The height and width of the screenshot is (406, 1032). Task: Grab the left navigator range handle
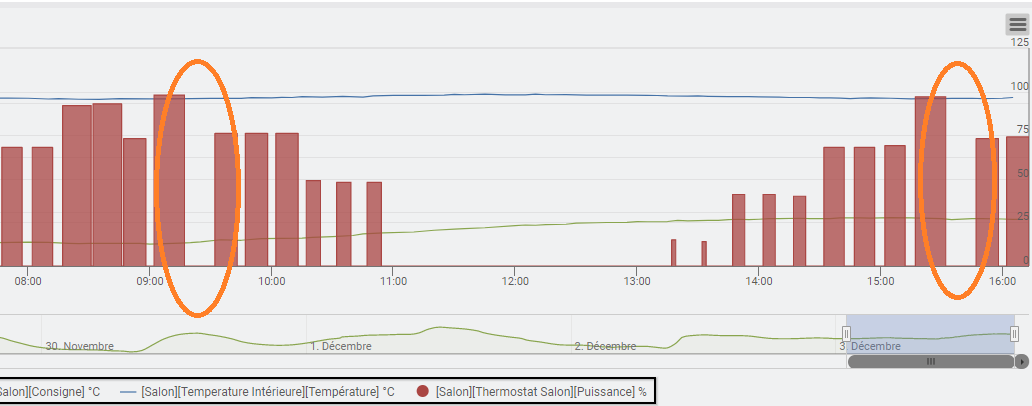click(x=846, y=334)
